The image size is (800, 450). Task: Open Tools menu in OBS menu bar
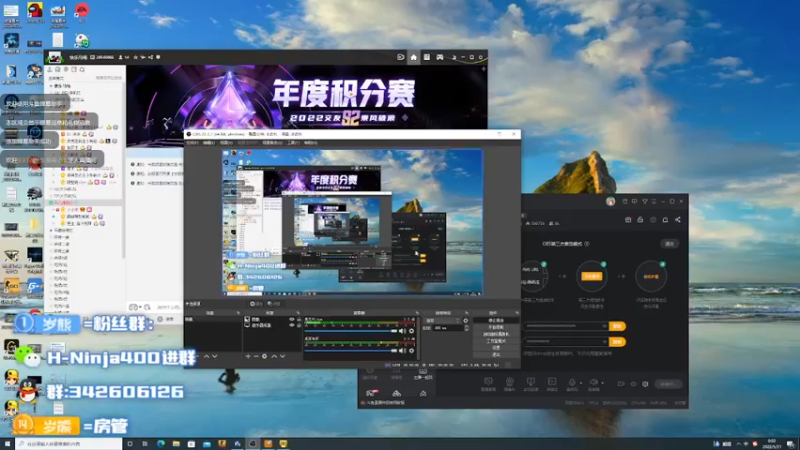pos(293,143)
